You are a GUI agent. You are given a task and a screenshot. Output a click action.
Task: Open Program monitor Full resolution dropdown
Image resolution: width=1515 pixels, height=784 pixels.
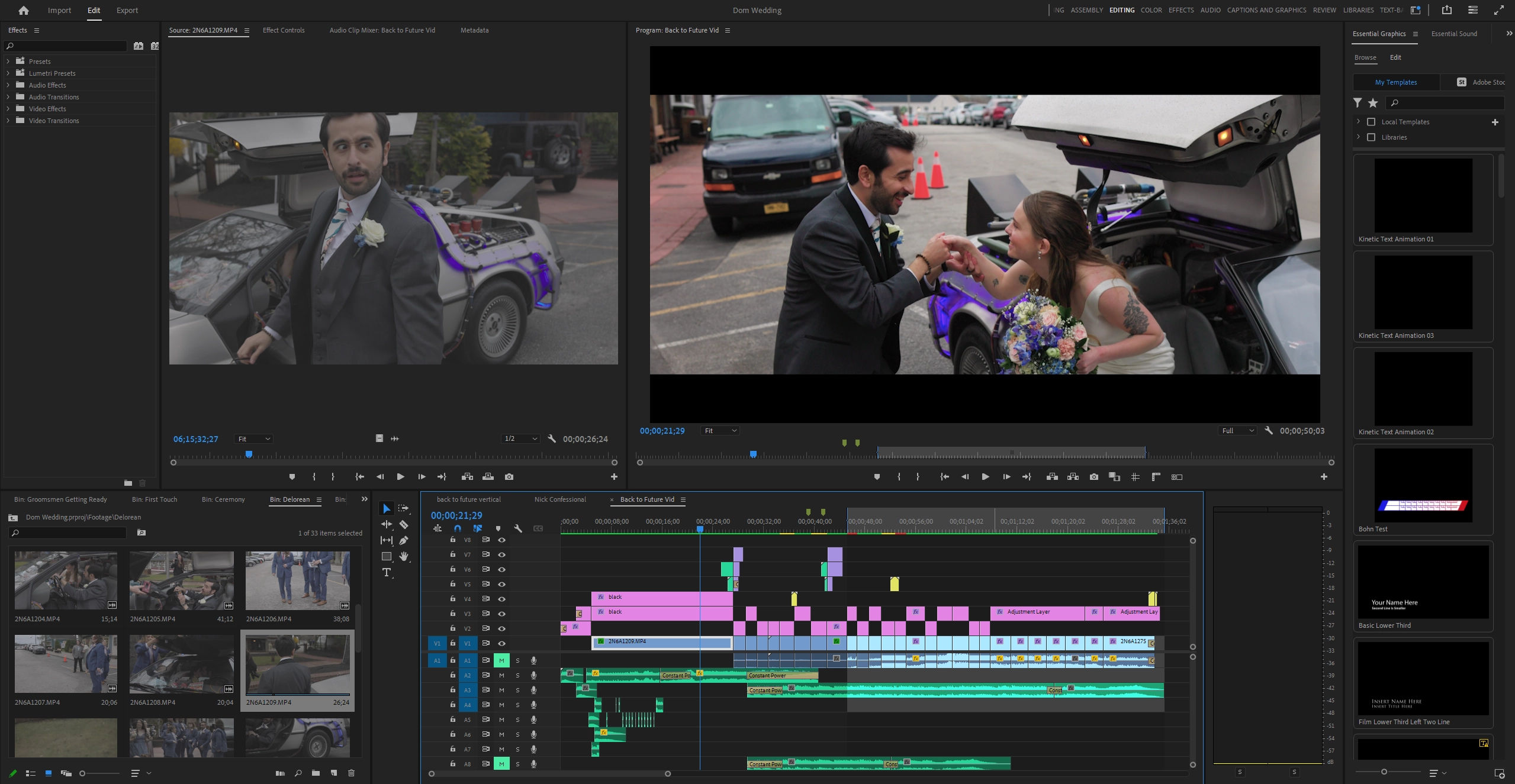(x=1237, y=431)
